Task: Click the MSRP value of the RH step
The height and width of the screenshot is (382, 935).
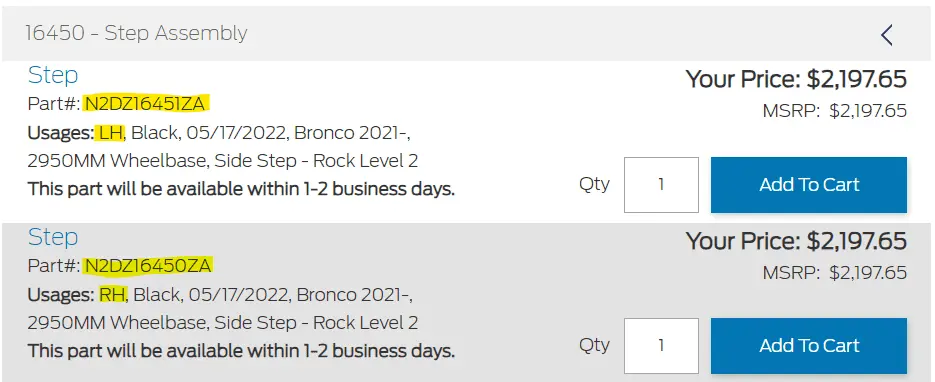Action: [x=868, y=273]
